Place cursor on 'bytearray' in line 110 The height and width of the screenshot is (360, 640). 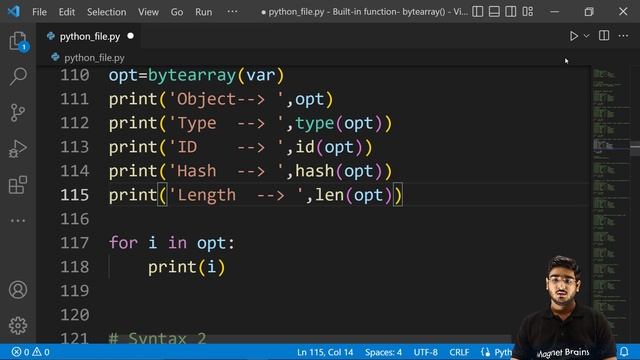coord(192,75)
